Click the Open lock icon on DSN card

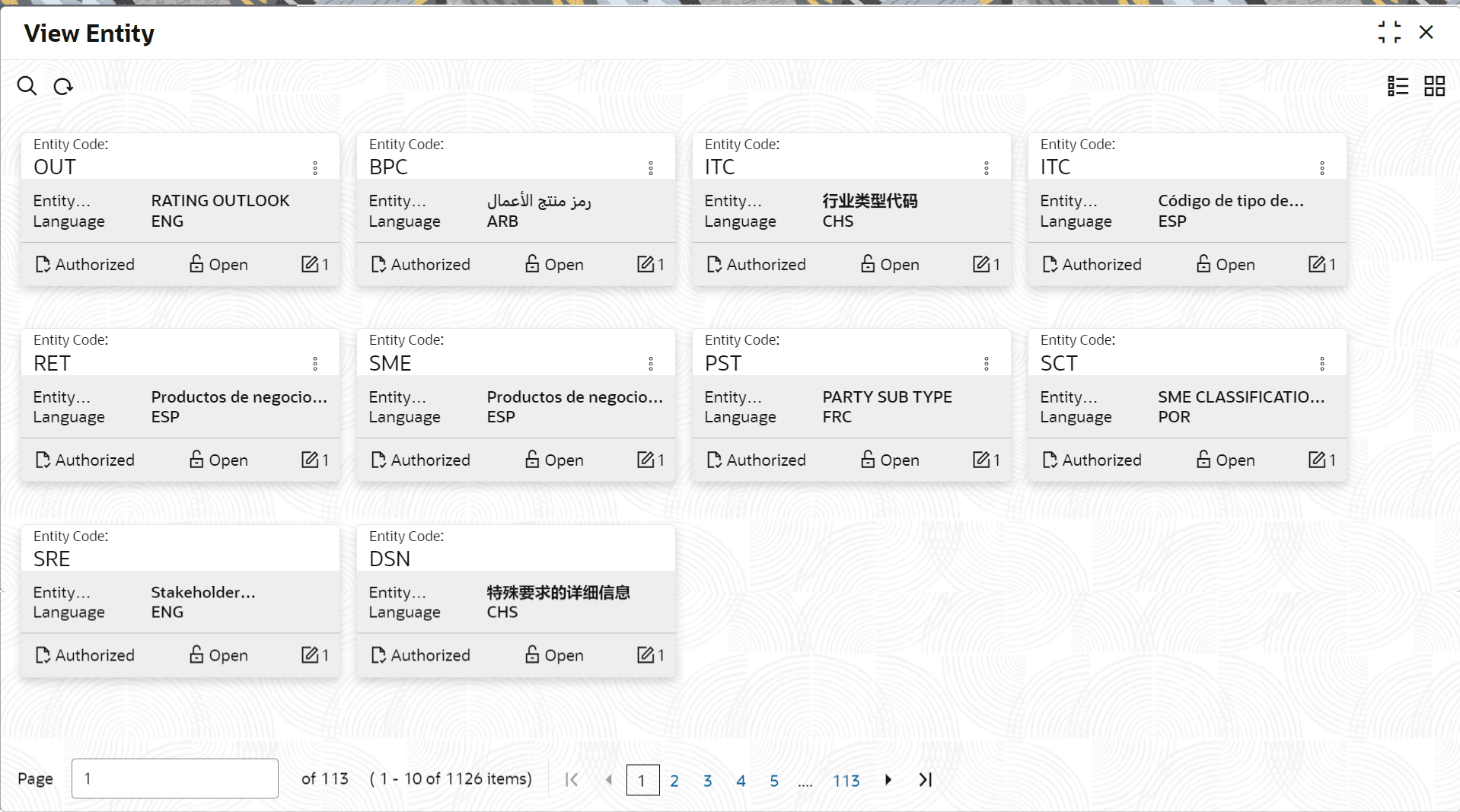pyautogui.click(x=532, y=654)
